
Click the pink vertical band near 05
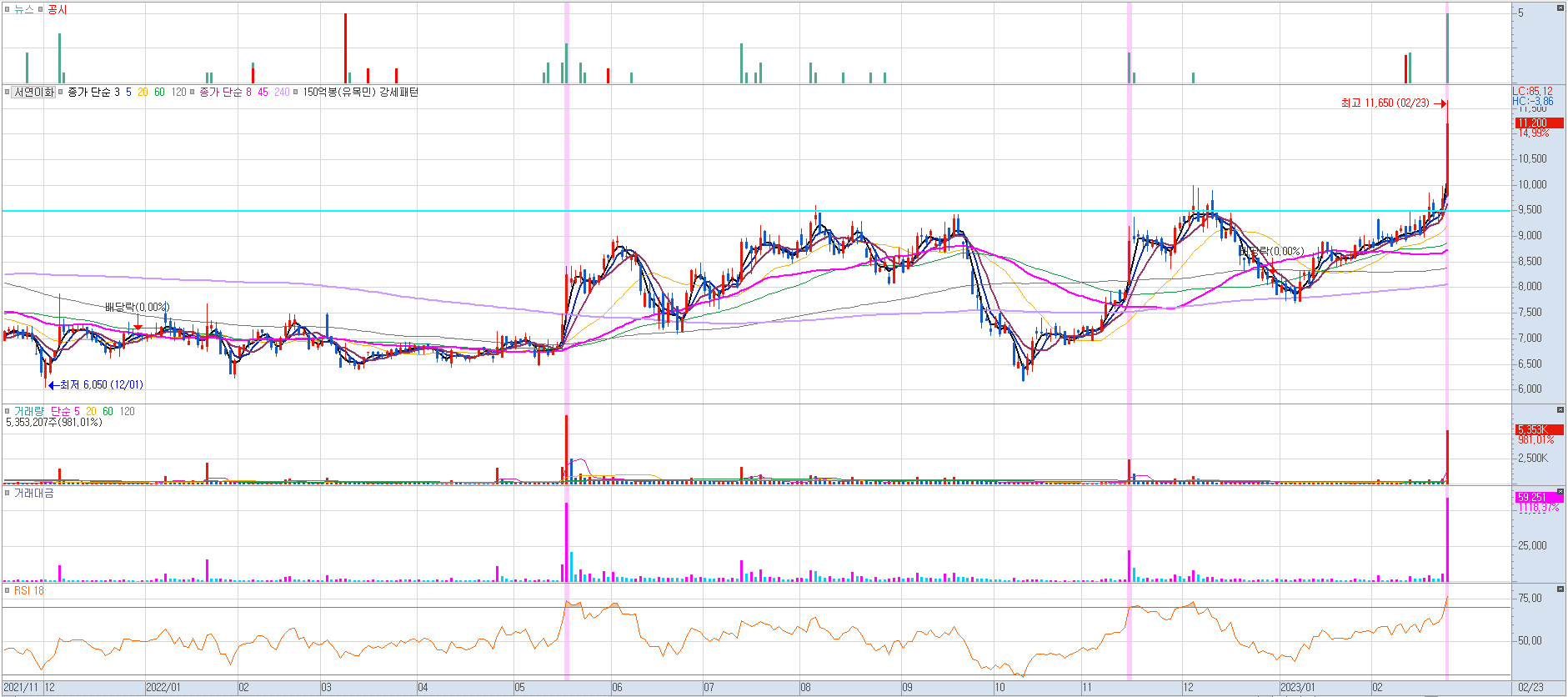coord(567,250)
